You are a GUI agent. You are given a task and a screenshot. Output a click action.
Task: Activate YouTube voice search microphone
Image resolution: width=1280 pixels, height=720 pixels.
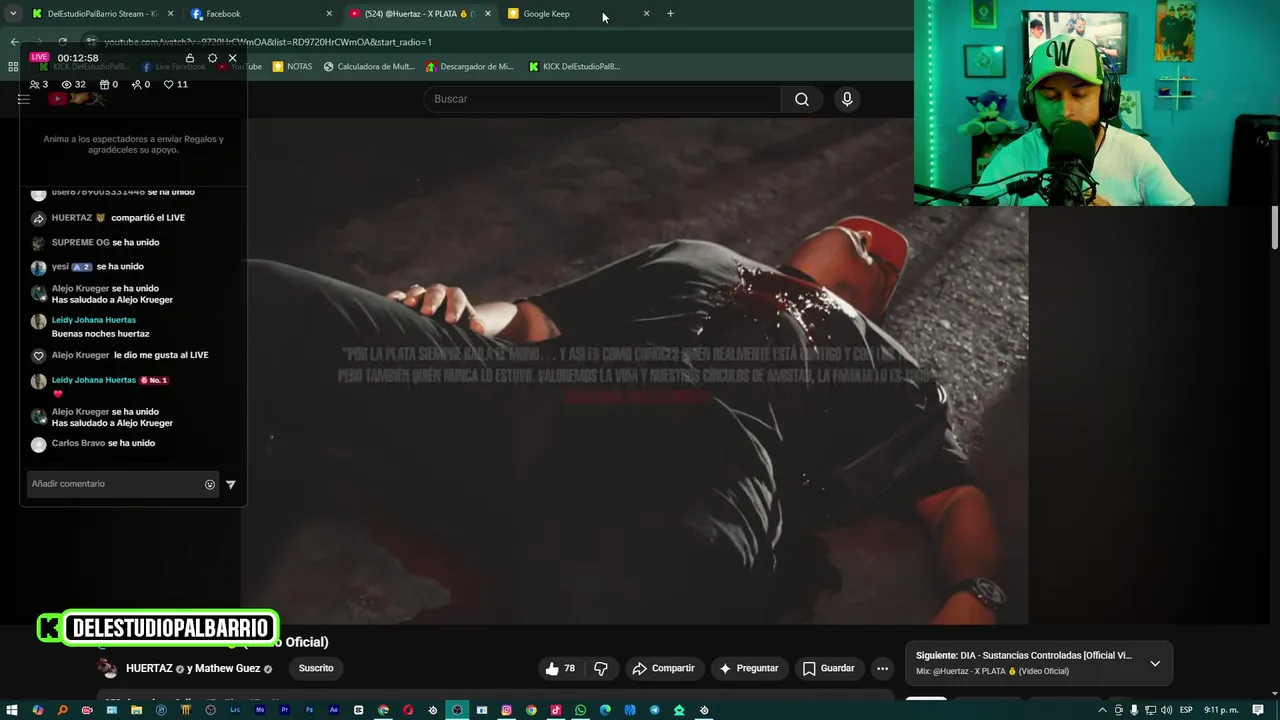point(847,99)
